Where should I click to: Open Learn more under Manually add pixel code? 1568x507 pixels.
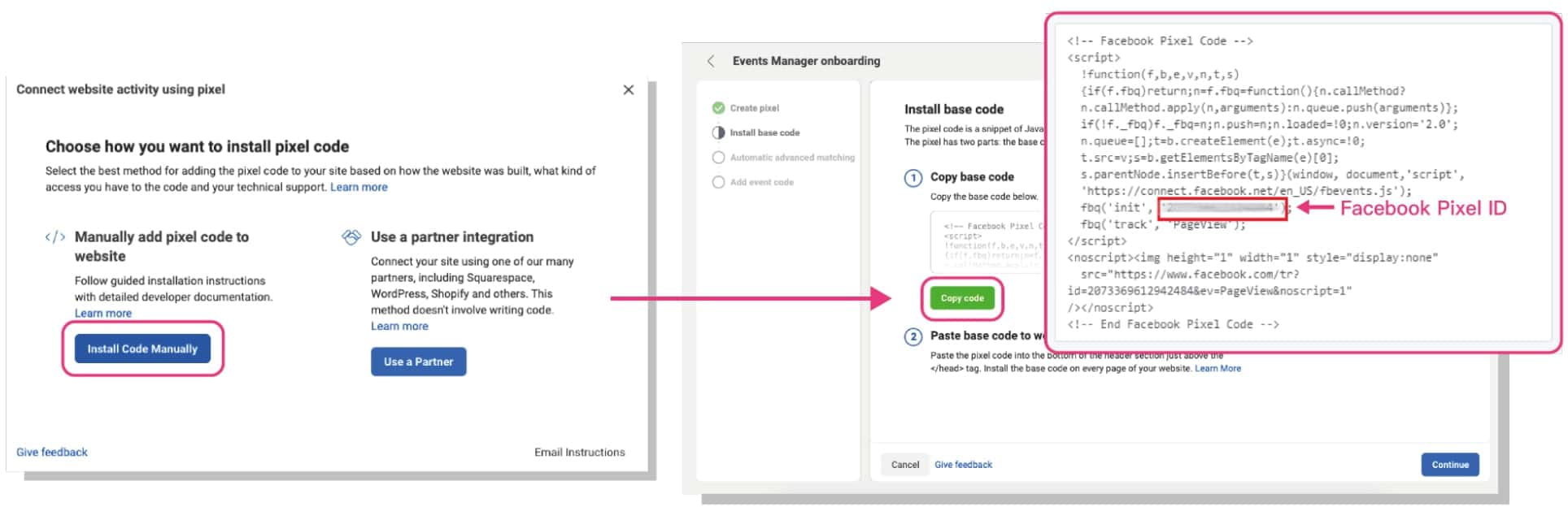pyautogui.click(x=103, y=313)
